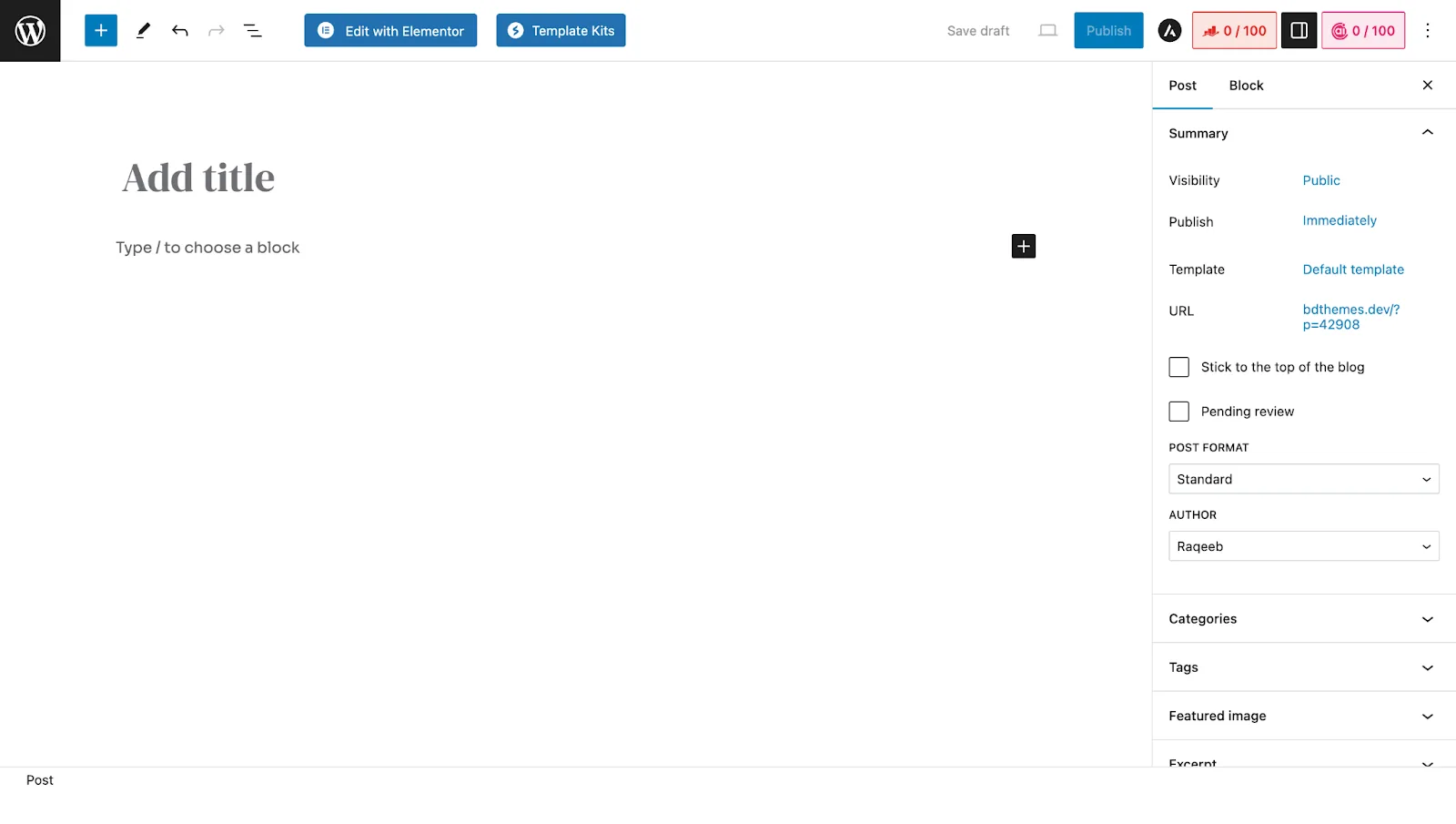This screenshot has width=1456, height=824.
Task: Open the three-dot options menu
Action: pos(1428,31)
